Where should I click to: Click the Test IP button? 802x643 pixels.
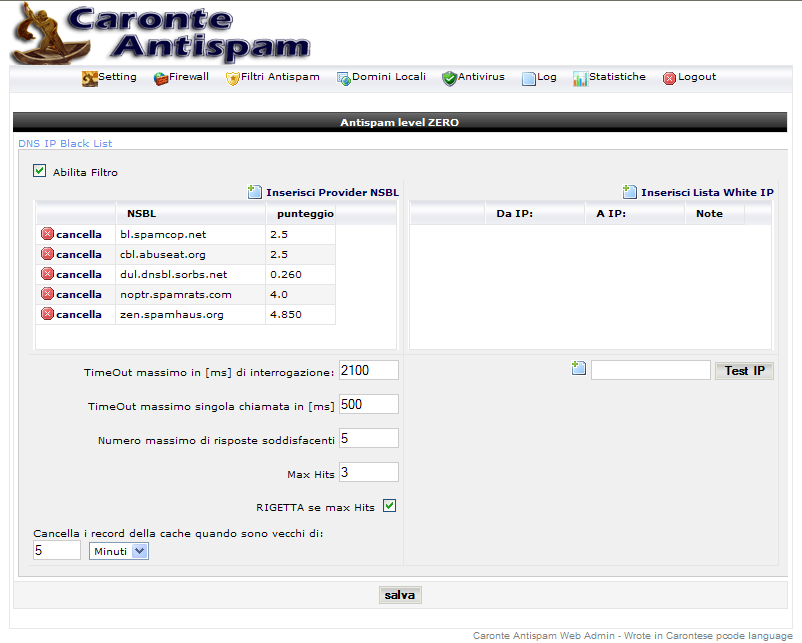744,371
